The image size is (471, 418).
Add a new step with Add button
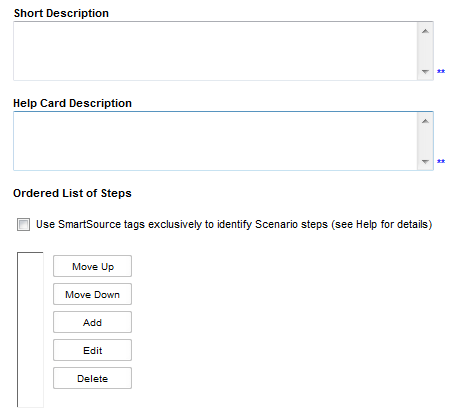tap(92, 322)
